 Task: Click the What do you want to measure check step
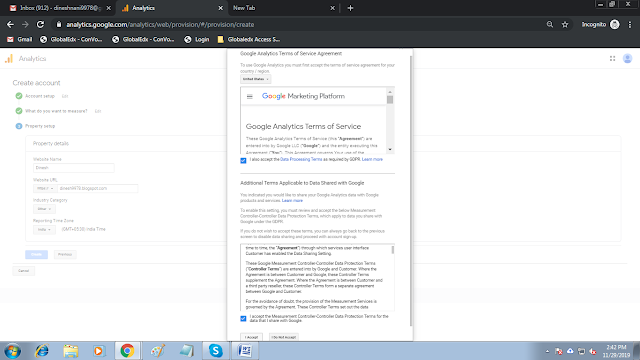(19, 111)
